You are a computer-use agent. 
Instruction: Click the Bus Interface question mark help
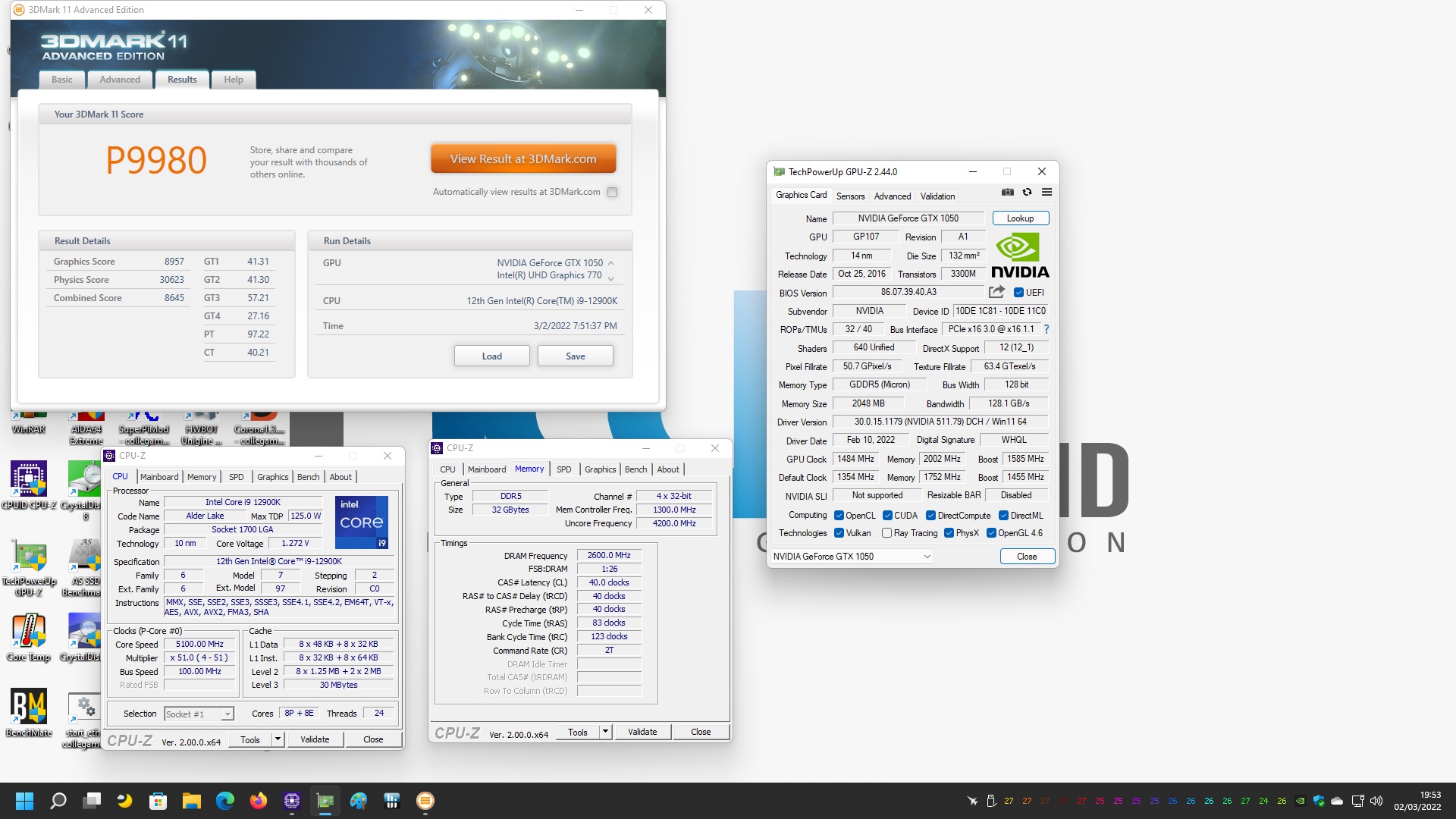point(1046,329)
